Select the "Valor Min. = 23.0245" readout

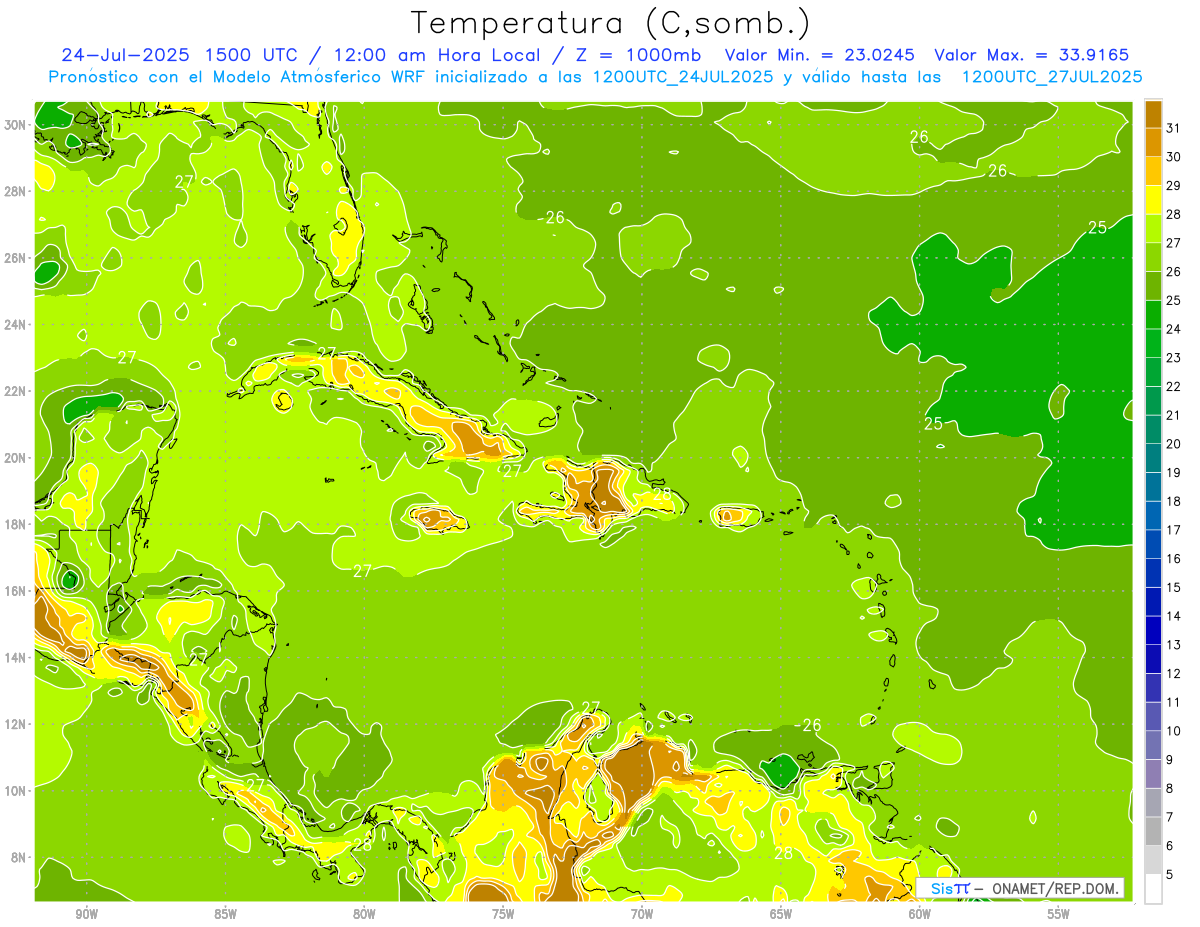pos(819,55)
